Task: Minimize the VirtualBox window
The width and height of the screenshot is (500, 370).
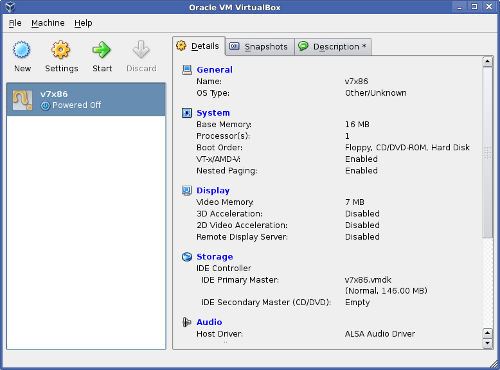Action: pos(460,7)
